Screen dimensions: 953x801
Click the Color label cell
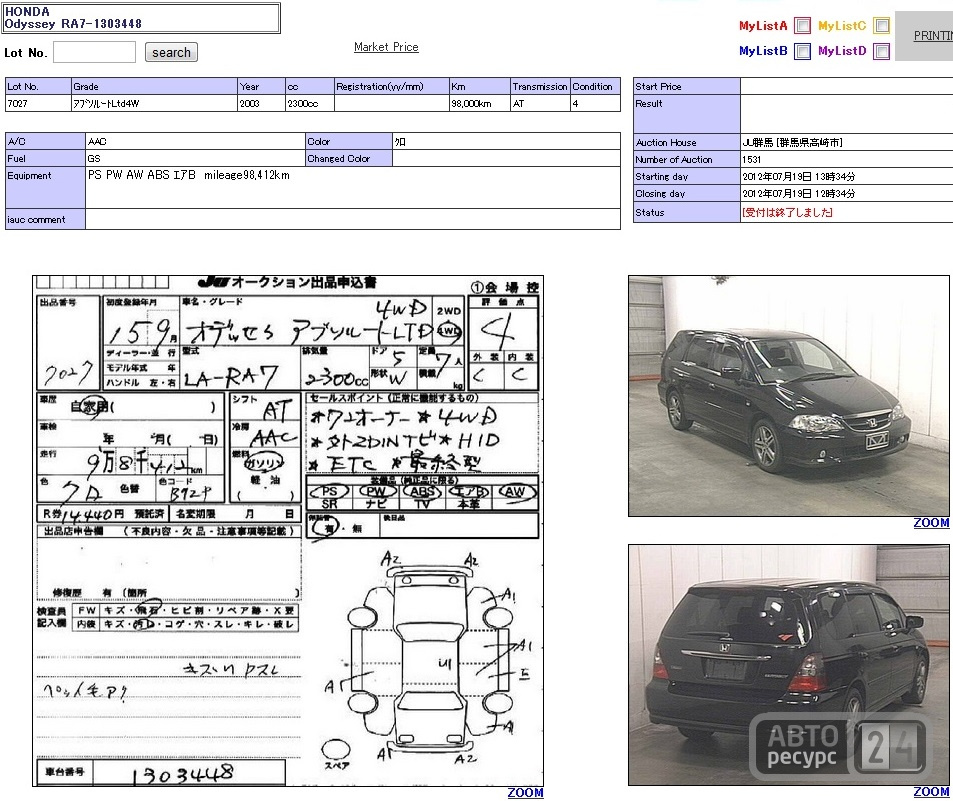(x=349, y=141)
